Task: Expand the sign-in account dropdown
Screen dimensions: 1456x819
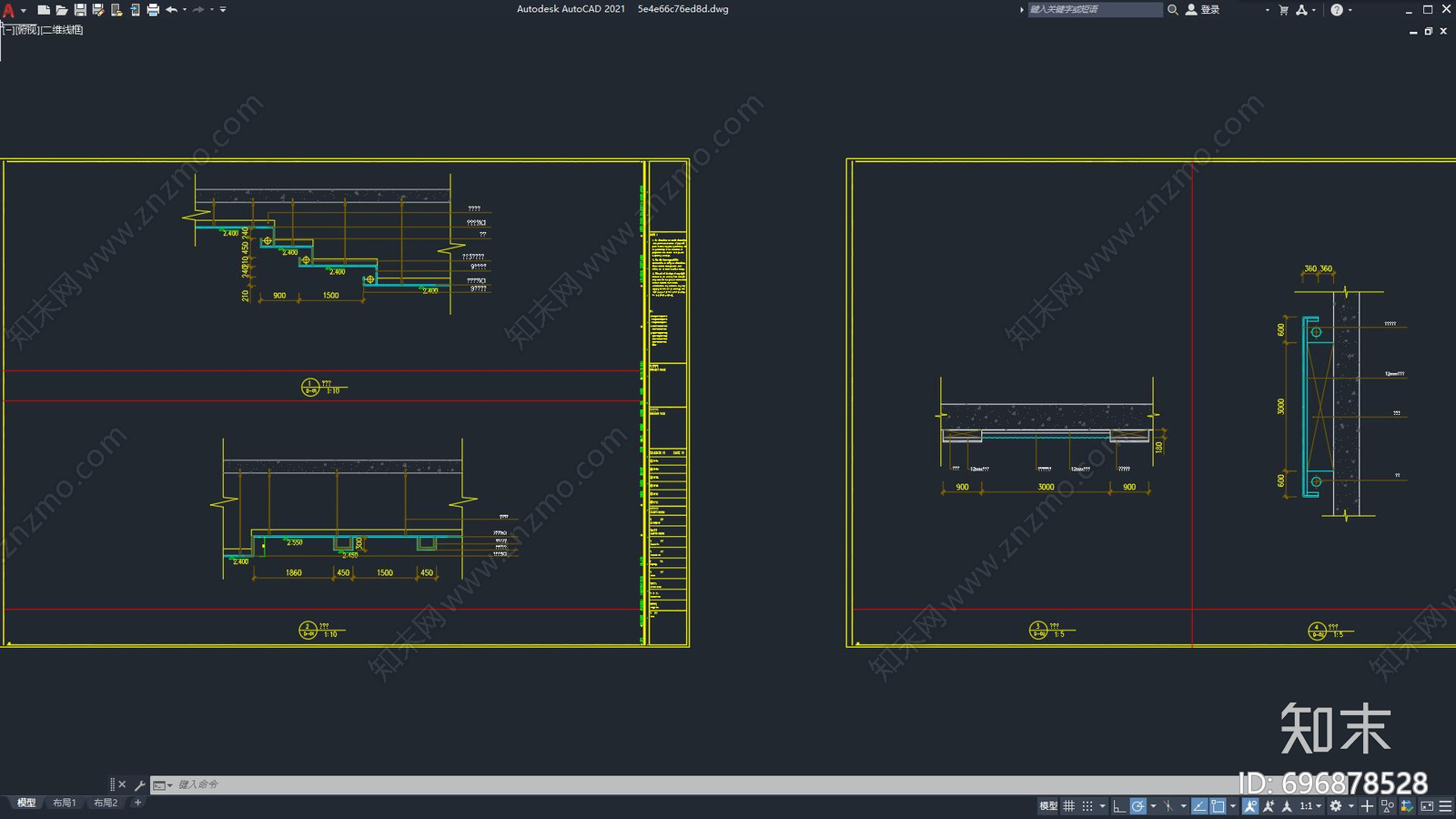Action: (1267, 10)
